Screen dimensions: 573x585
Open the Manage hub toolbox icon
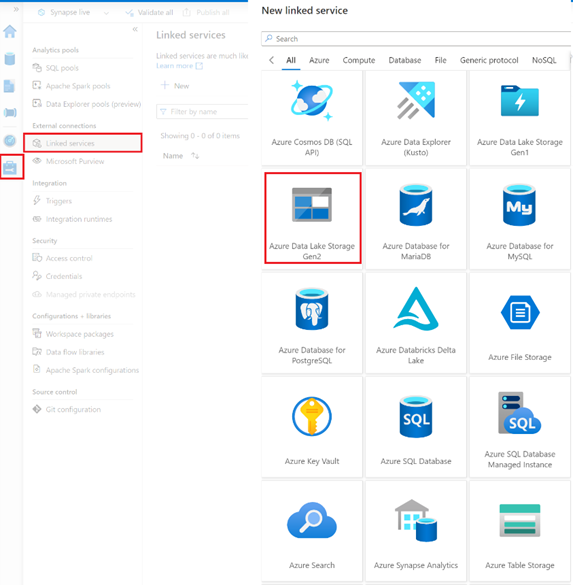click(x=10, y=168)
